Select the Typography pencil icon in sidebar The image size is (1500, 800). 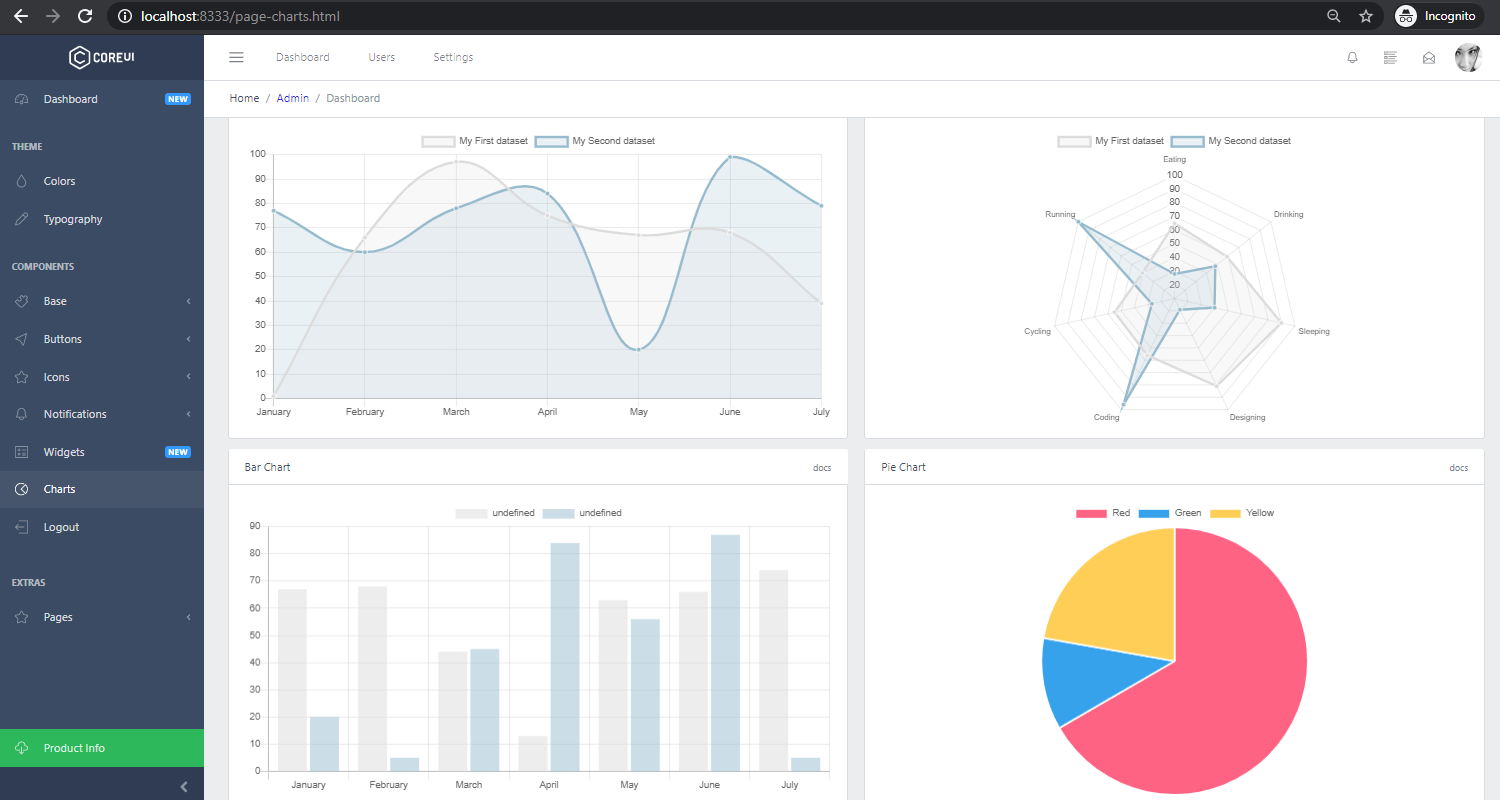click(22, 219)
